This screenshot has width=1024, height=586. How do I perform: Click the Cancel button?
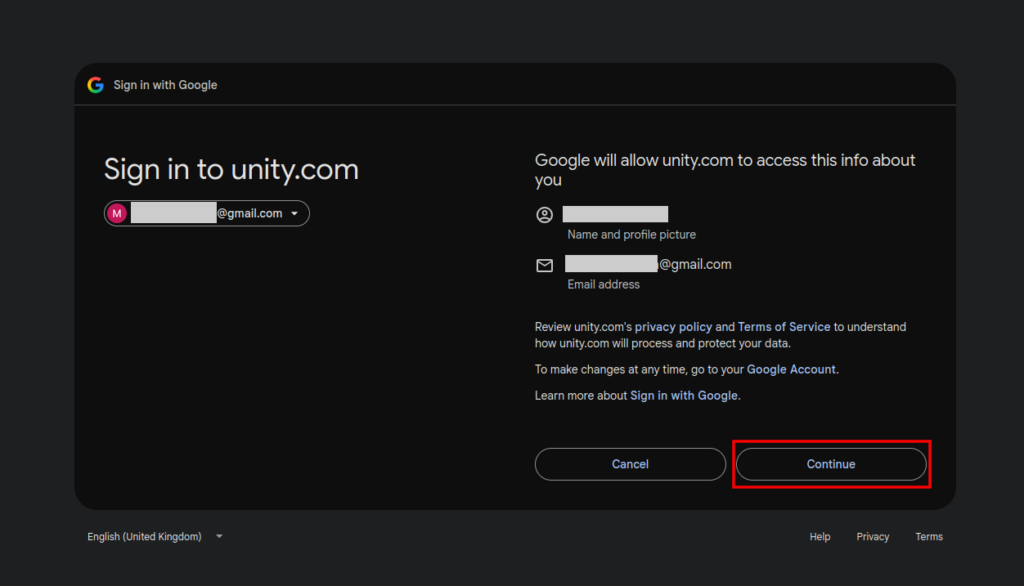pyautogui.click(x=630, y=464)
